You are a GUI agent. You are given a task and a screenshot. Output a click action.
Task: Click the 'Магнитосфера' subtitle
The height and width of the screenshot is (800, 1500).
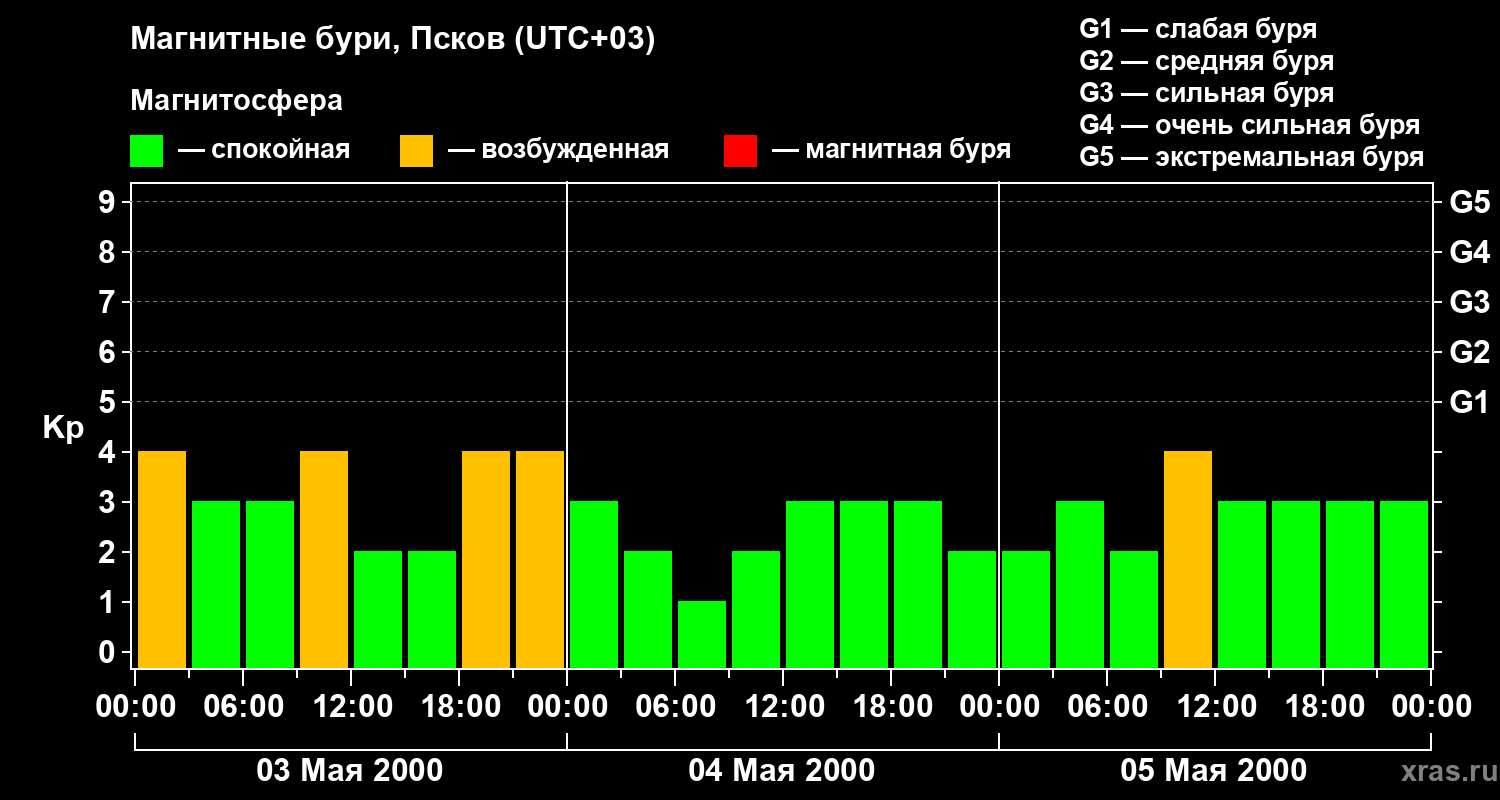pyautogui.click(x=236, y=101)
